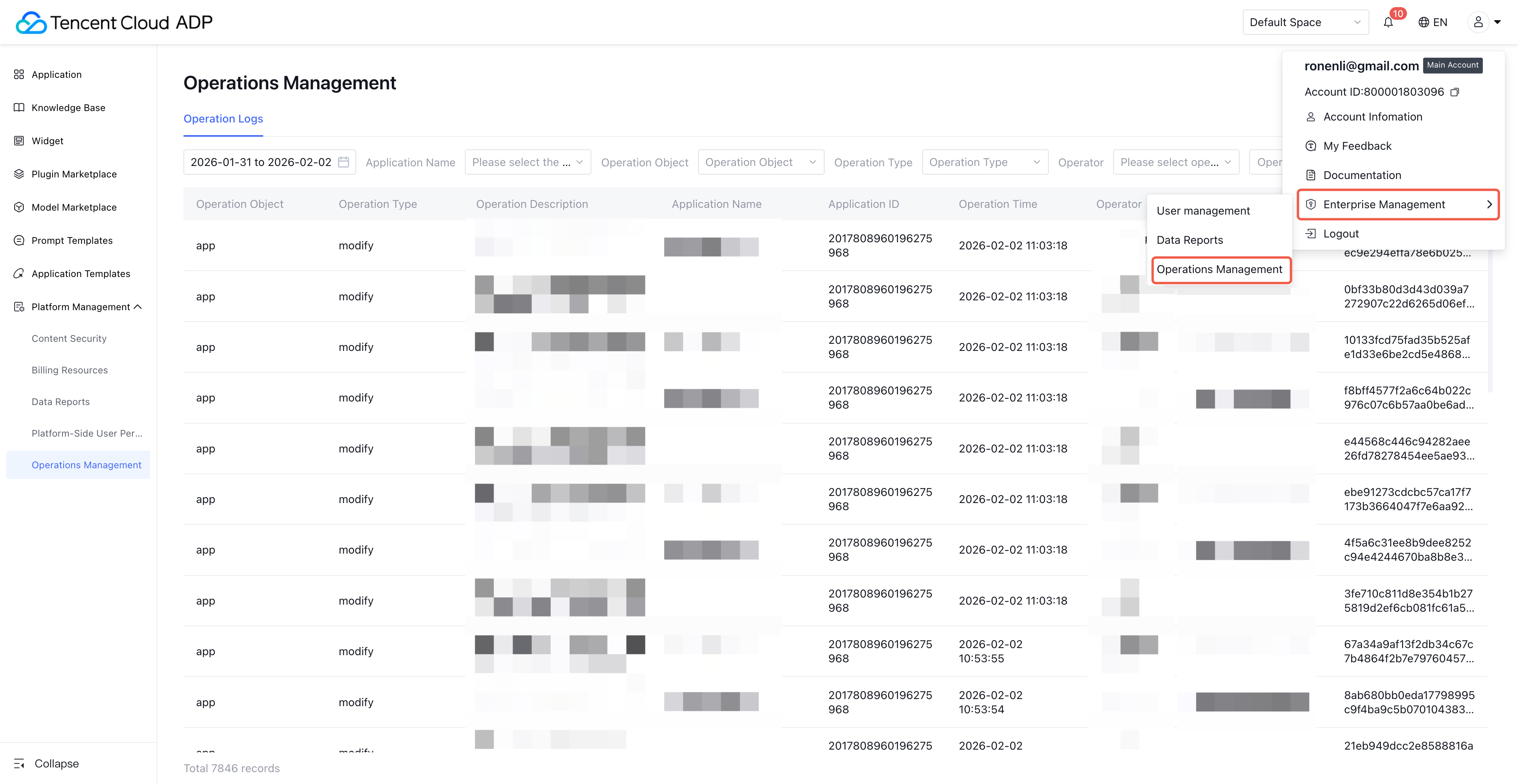1518x784 pixels.
Task: Switch to the Operation Logs tab
Action: 223,119
